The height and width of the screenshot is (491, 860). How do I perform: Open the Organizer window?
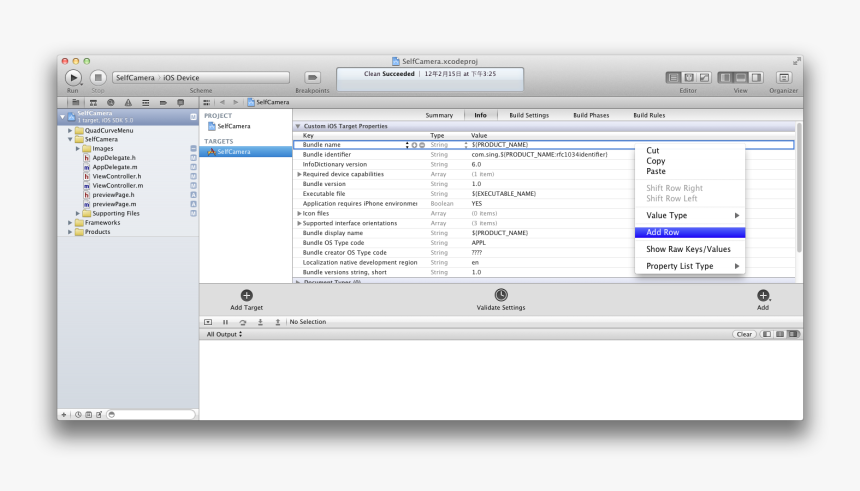point(783,77)
